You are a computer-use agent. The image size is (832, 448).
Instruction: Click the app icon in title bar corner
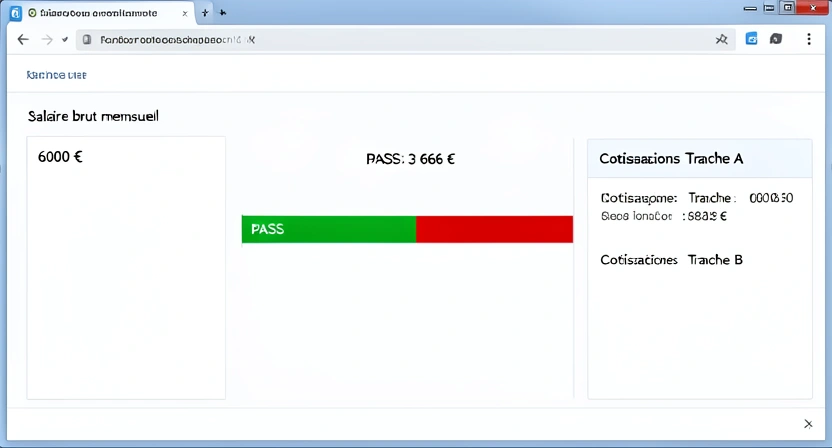(15, 13)
